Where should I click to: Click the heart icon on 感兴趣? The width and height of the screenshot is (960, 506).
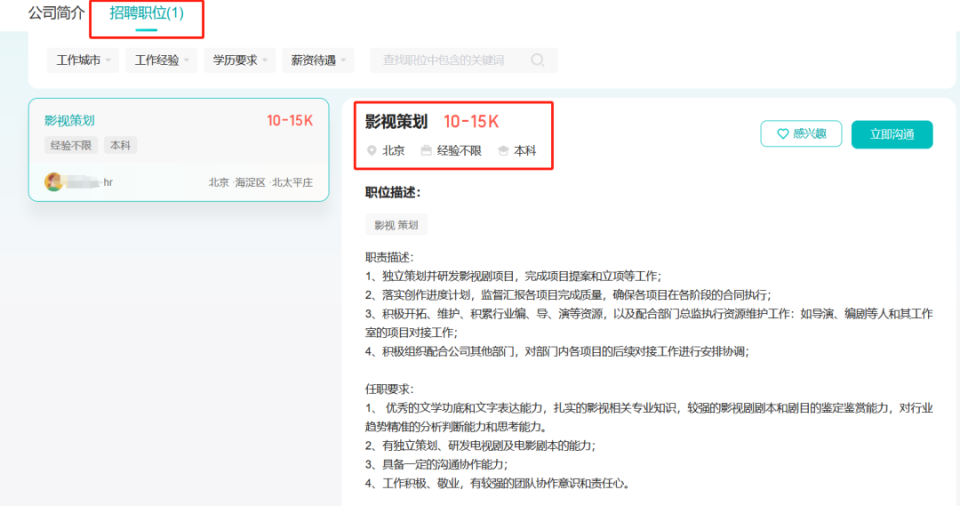[x=782, y=134]
